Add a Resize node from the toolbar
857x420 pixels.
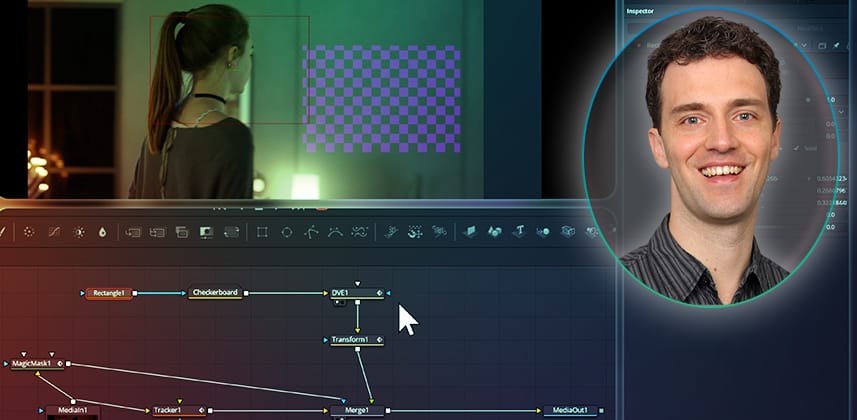(x=207, y=232)
